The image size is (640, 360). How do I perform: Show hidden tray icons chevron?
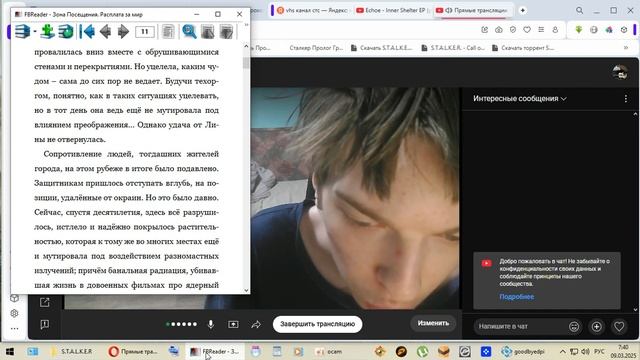click(562, 351)
